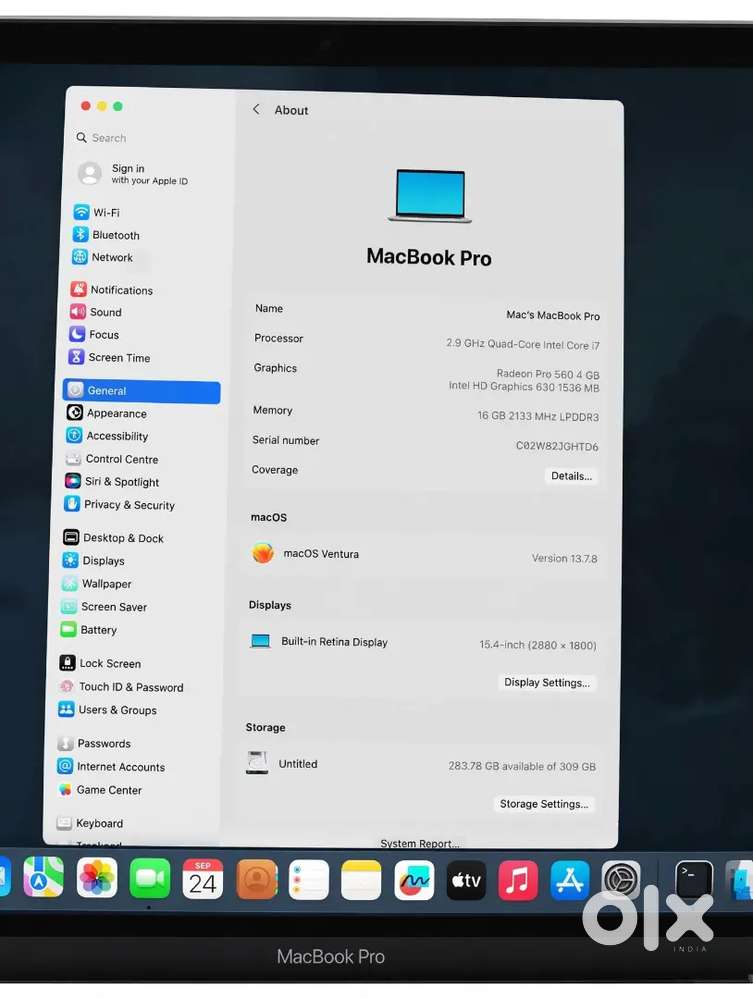
Task: Select Control Centre in sidebar
Action: tap(112, 459)
